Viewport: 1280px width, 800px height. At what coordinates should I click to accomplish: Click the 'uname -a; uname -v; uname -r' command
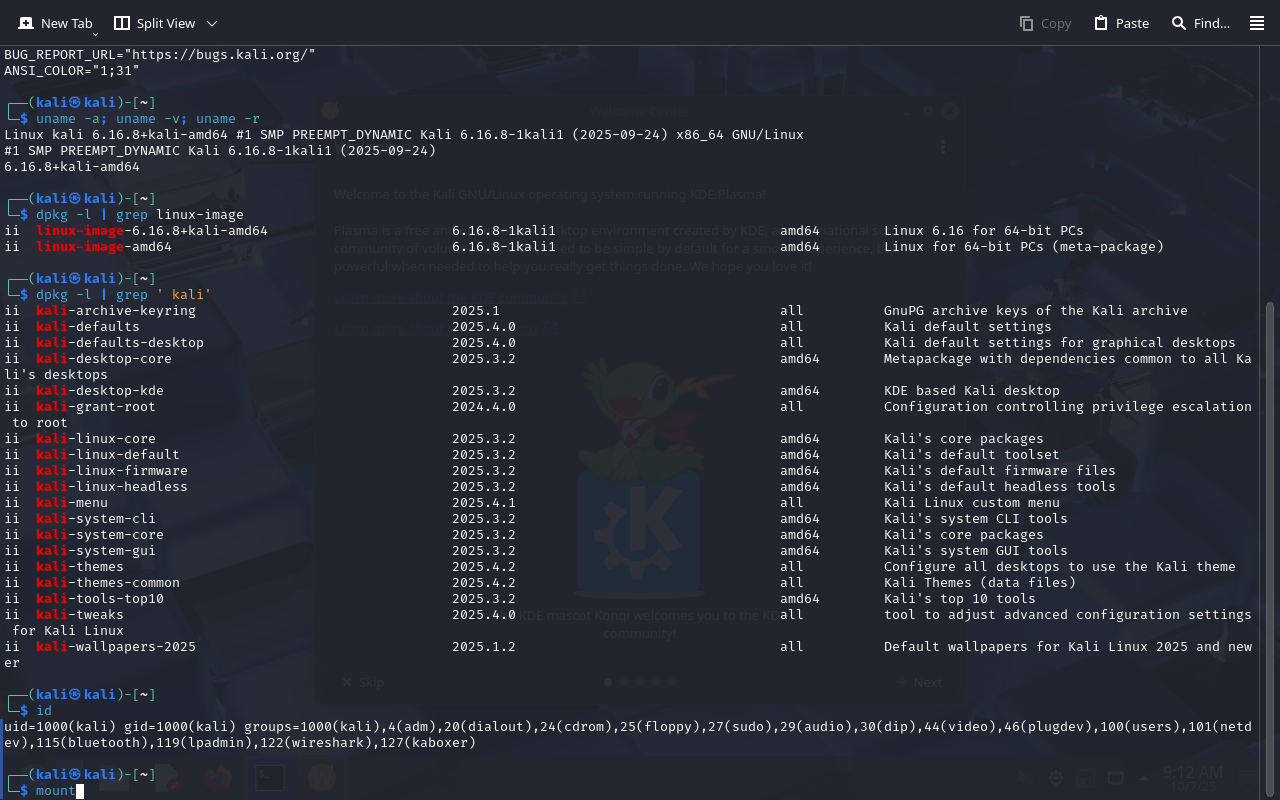pyautogui.click(x=148, y=119)
